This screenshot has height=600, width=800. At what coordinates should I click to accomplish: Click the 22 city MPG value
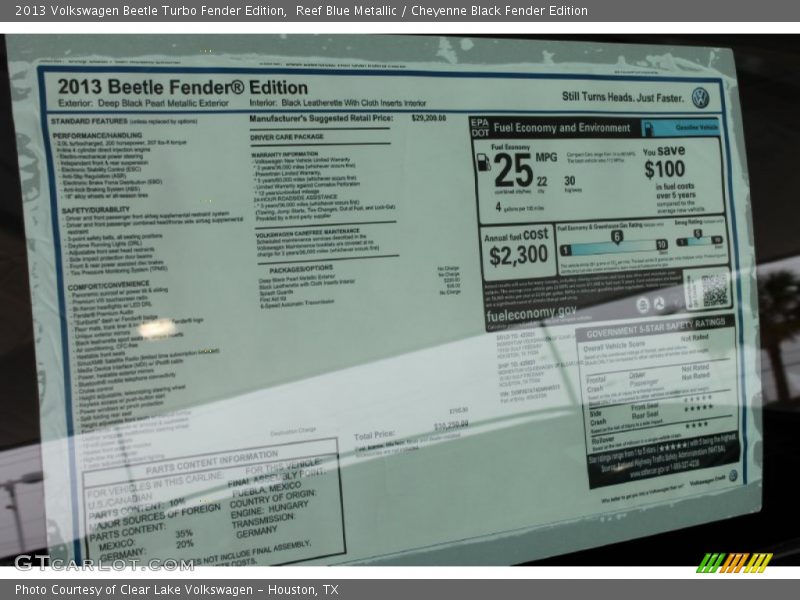tap(541, 182)
